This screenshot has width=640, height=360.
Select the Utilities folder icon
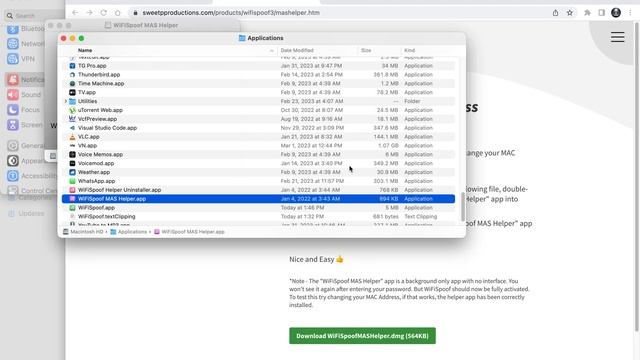click(72, 101)
